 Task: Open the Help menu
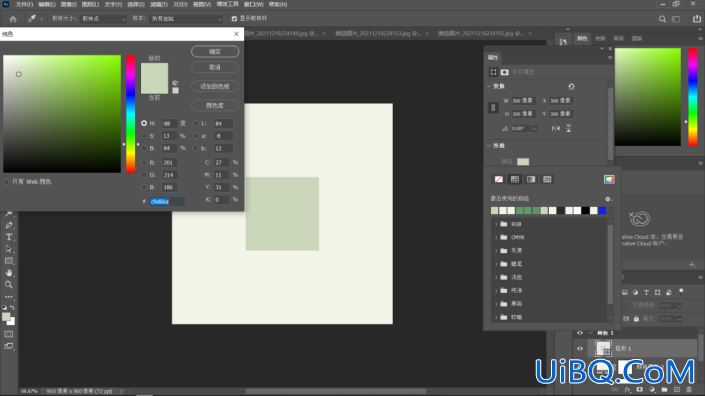(x=278, y=4)
